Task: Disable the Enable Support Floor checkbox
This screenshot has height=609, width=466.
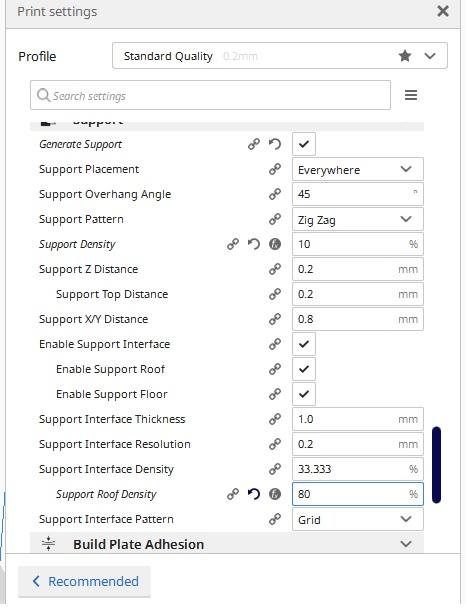Action: pos(304,394)
